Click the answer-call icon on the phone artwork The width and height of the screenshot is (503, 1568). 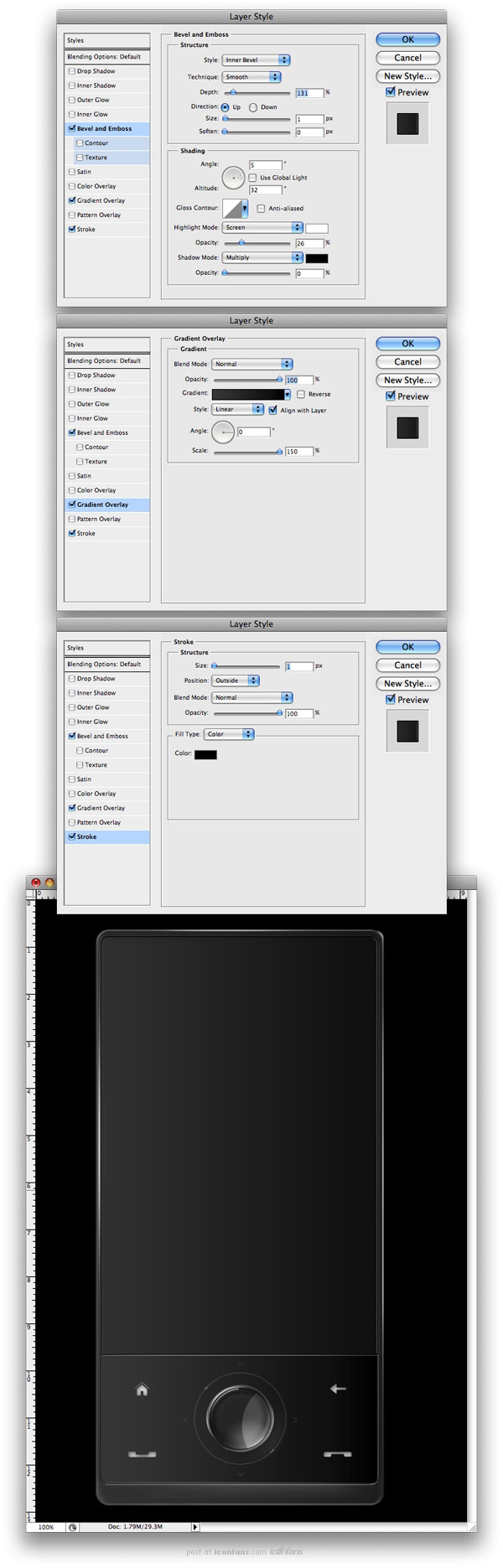coord(142,1454)
